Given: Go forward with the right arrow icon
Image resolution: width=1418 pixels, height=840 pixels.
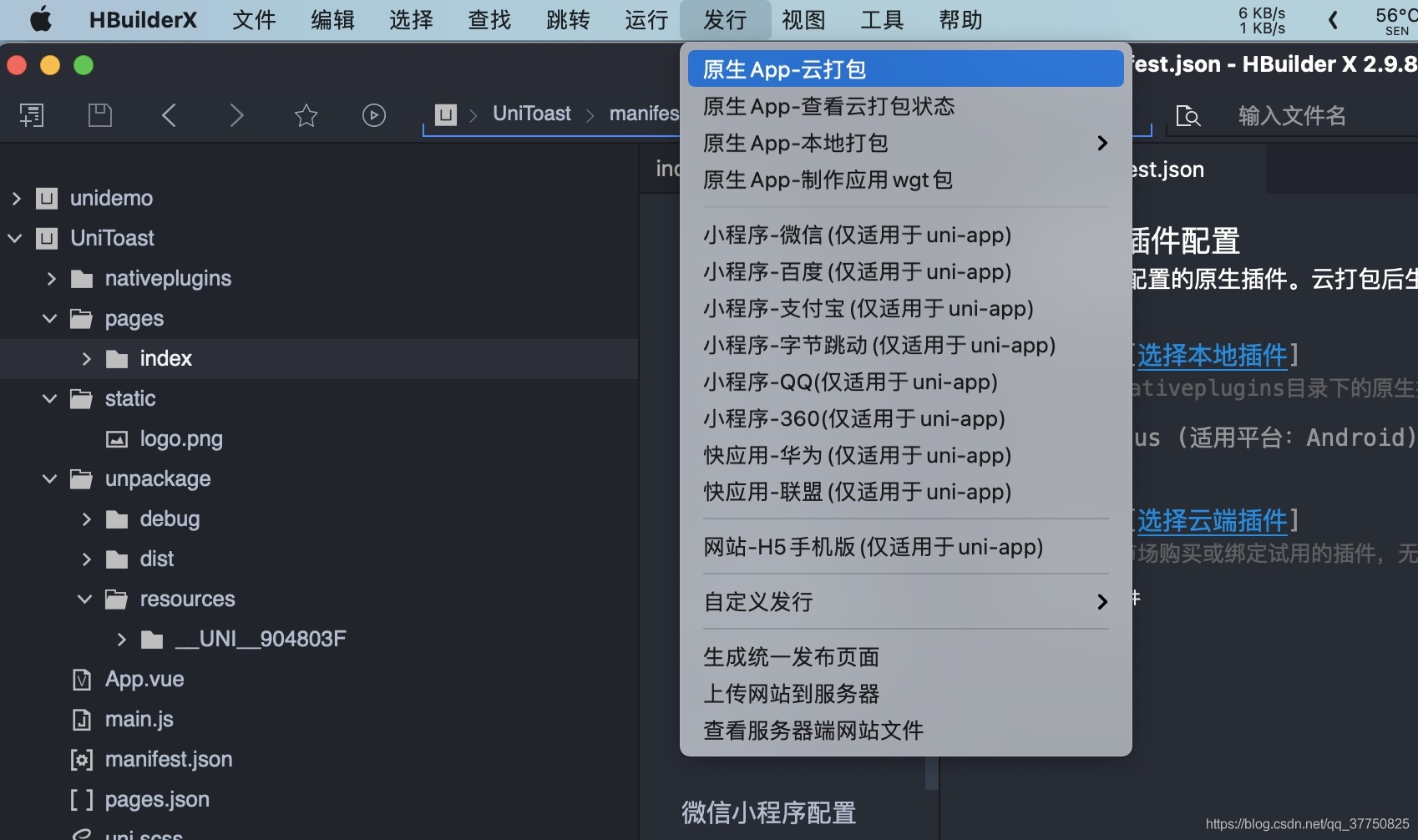Looking at the screenshot, I should (x=237, y=114).
